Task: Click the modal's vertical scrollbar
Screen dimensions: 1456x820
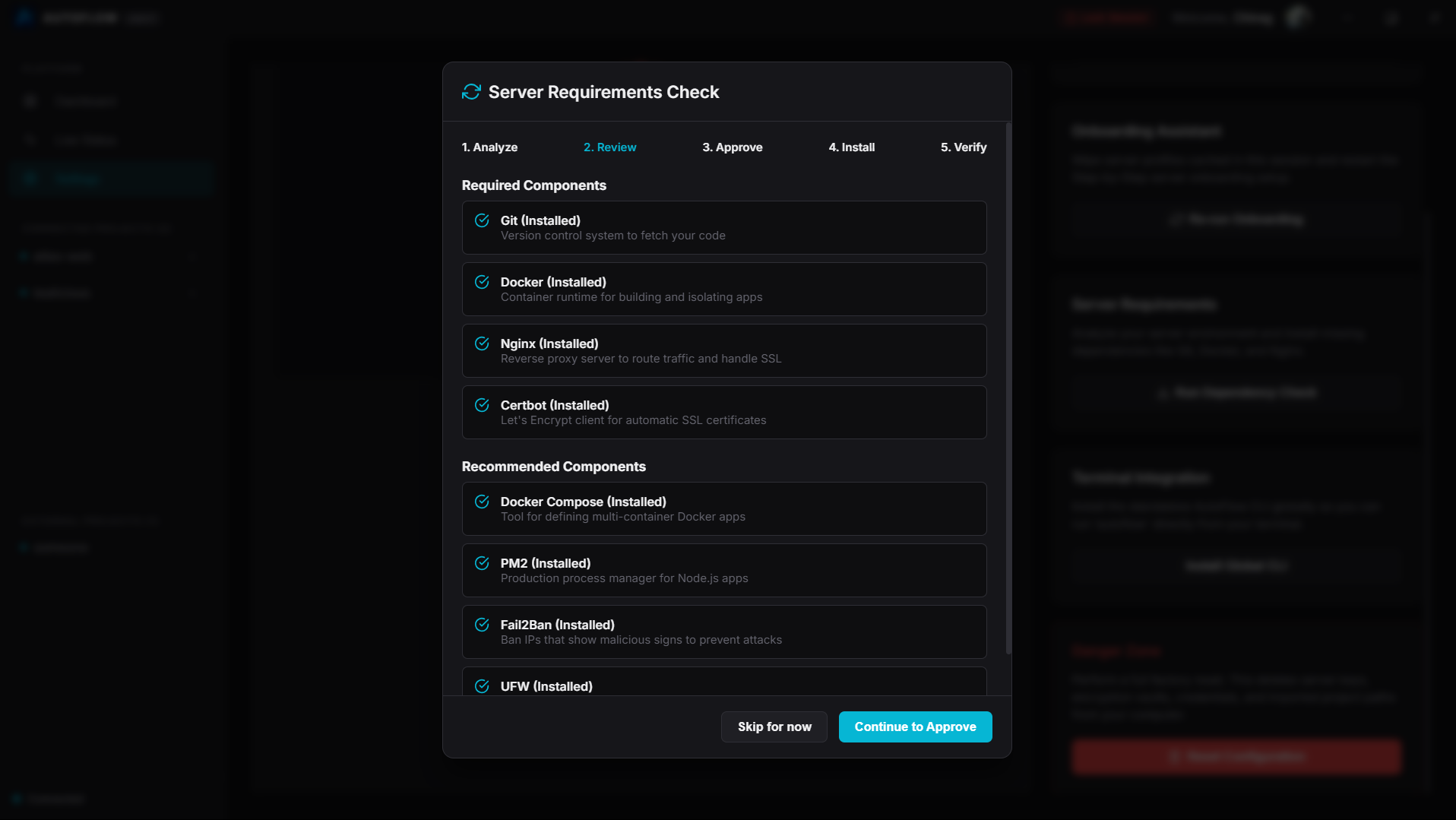Action: (1008, 388)
